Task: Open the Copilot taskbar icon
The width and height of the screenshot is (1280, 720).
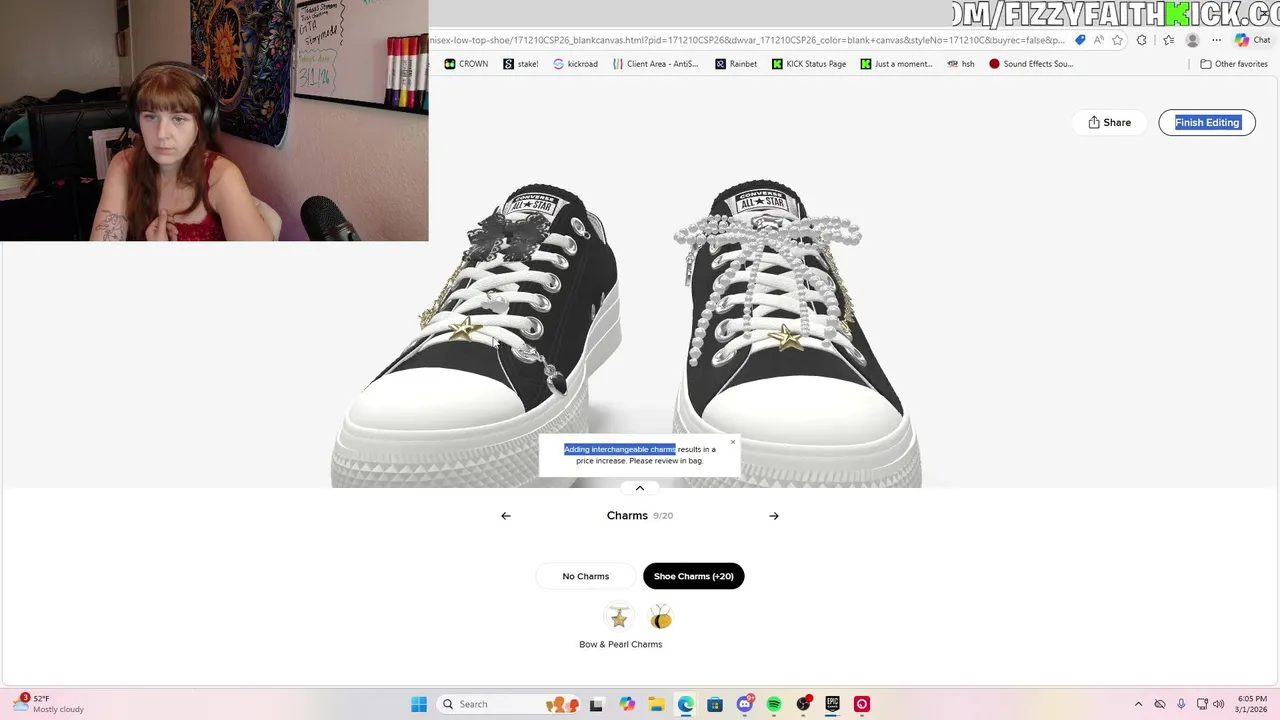Action: click(627, 704)
